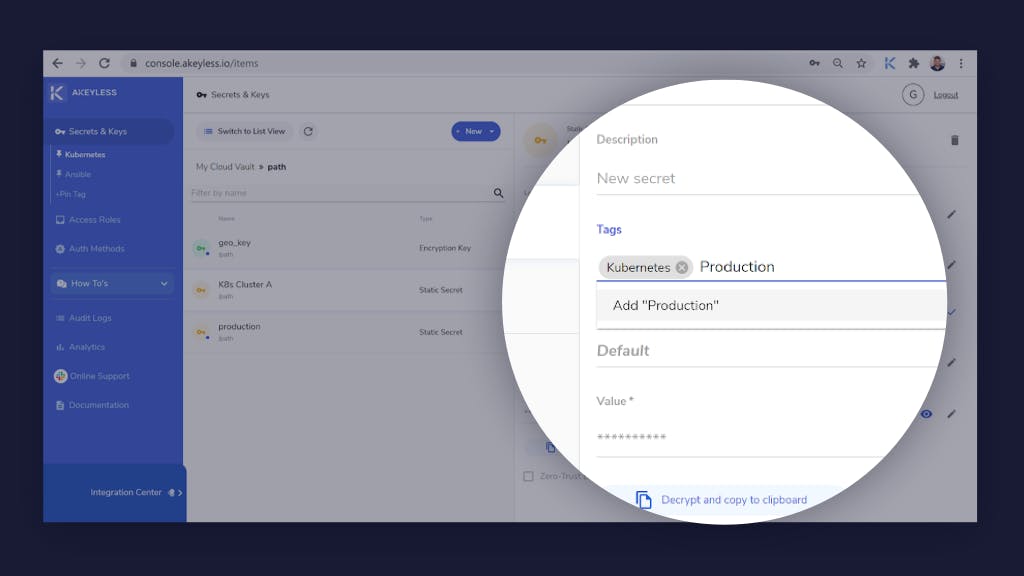Click the browser reload button
This screenshot has height=576, width=1024.
pyautogui.click(x=104, y=63)
